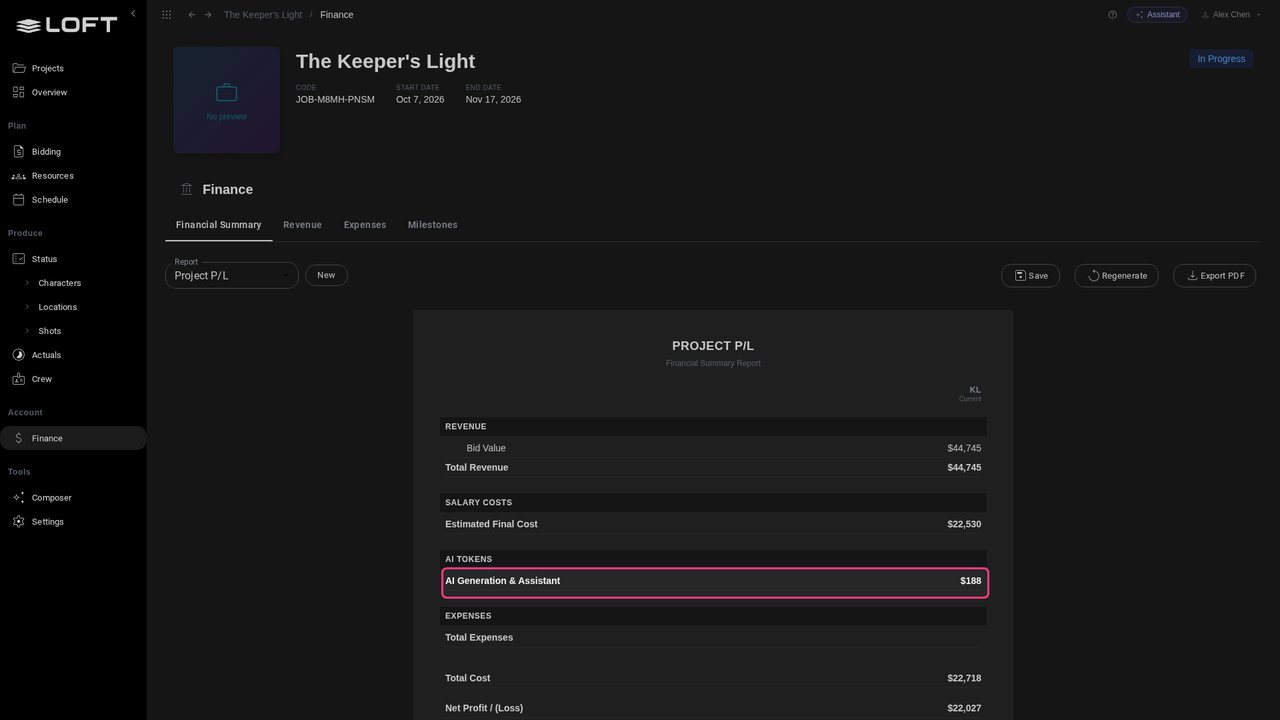Click the New report button
Screen dimensions: 1280x720
[326, 275]
